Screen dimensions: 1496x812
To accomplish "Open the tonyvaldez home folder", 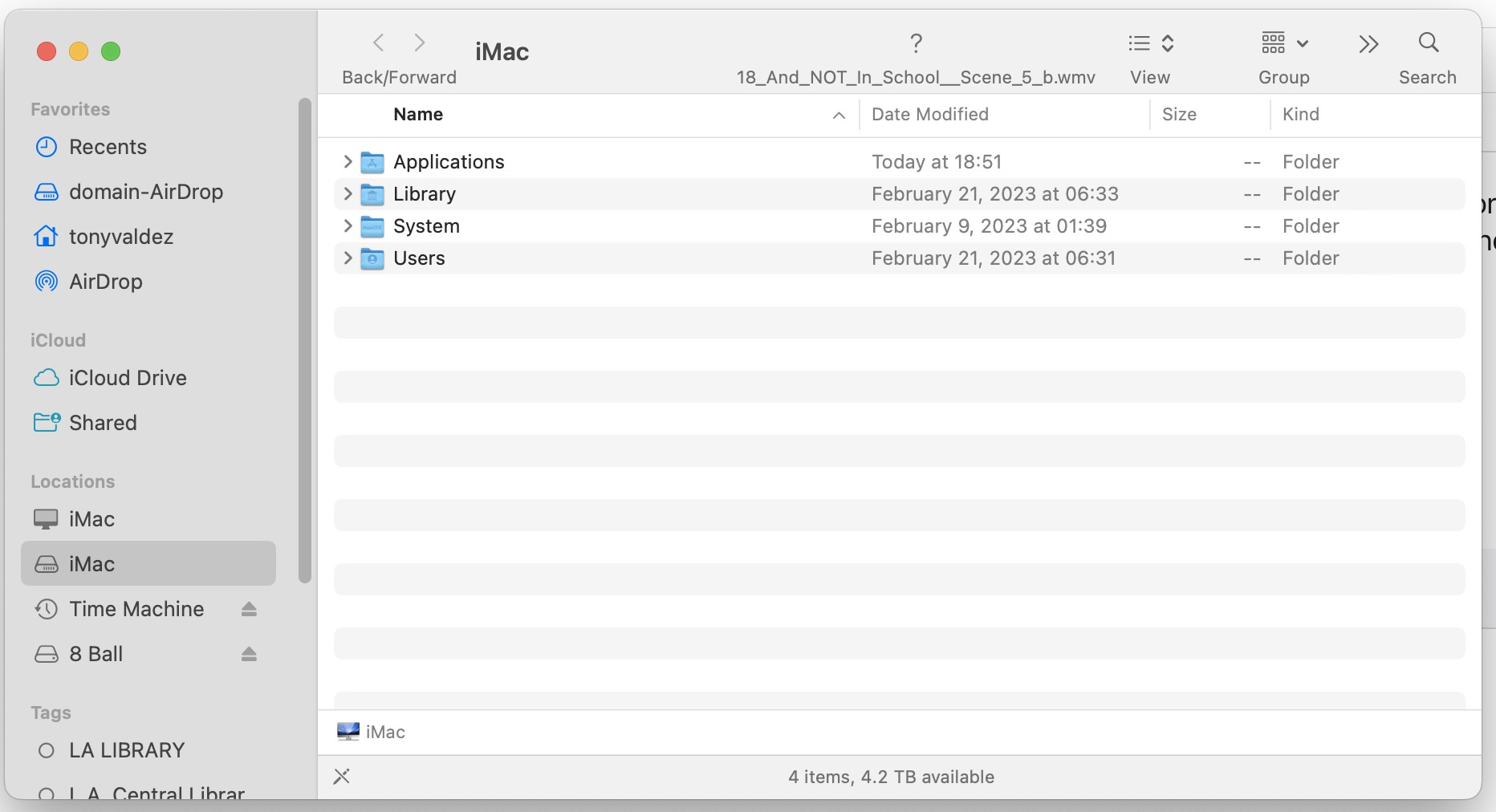I will 148,237.
